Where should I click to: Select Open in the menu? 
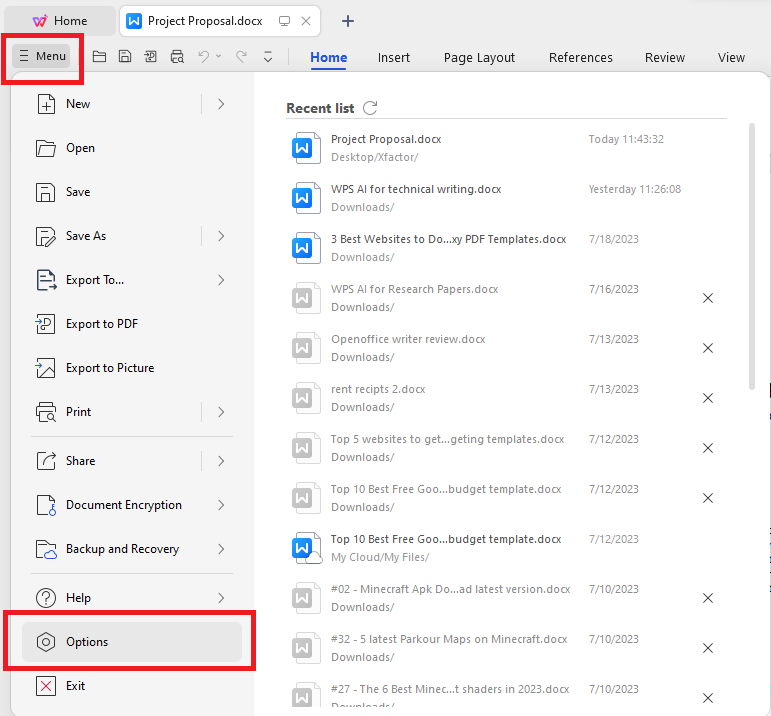132,148
